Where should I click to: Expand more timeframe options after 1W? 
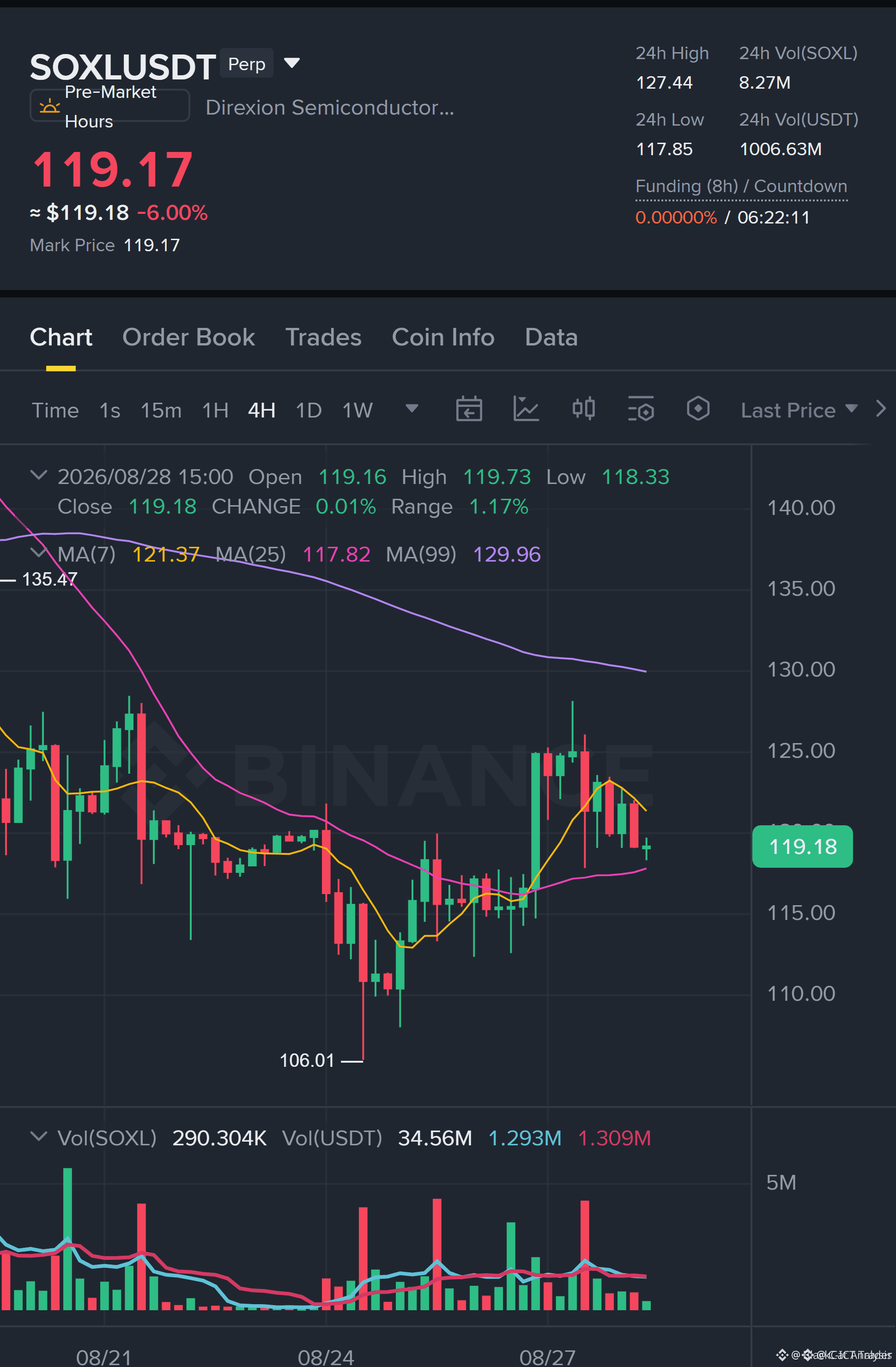(412, 408)
